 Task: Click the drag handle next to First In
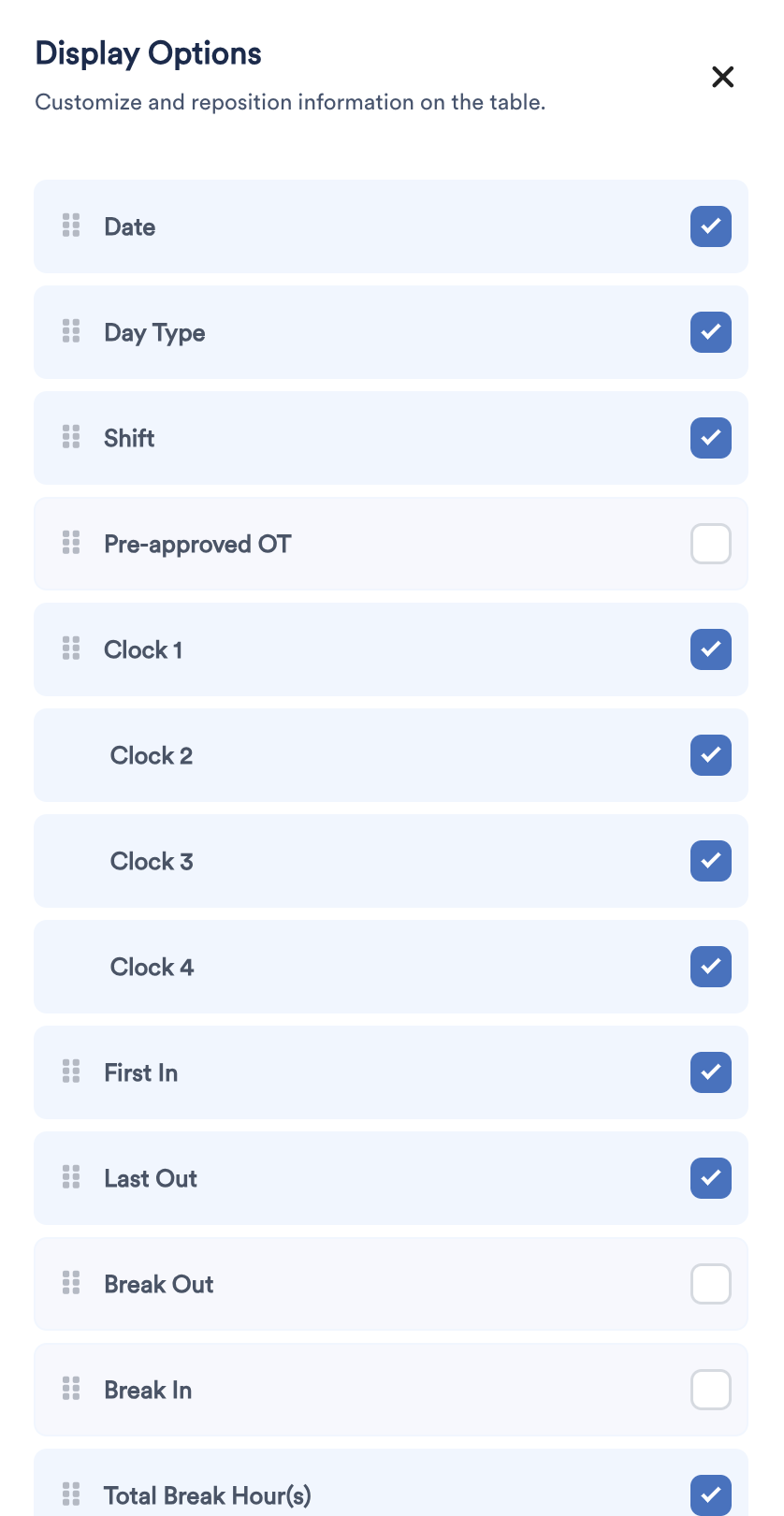click(x=71, y=1071)
